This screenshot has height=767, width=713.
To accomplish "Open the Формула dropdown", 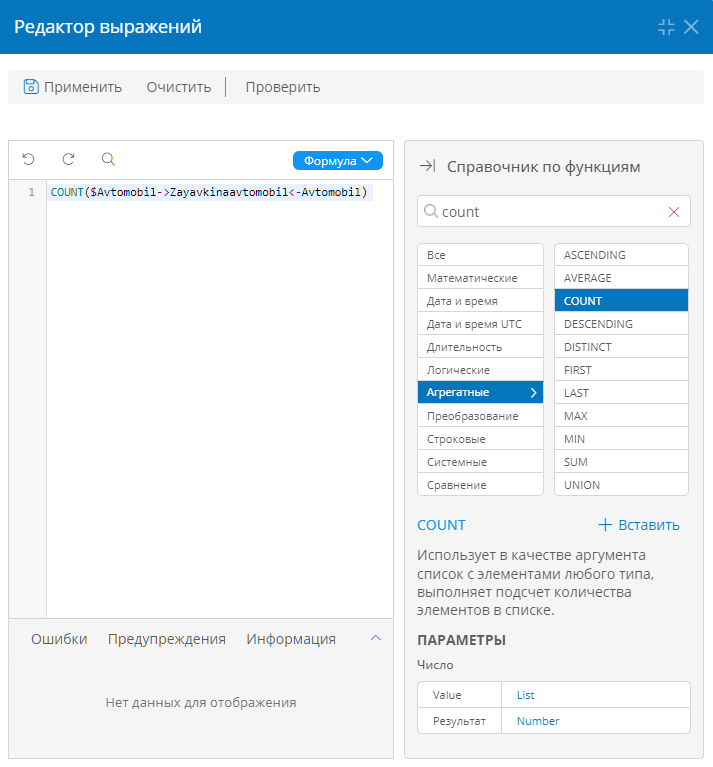I will coord(338,160).
